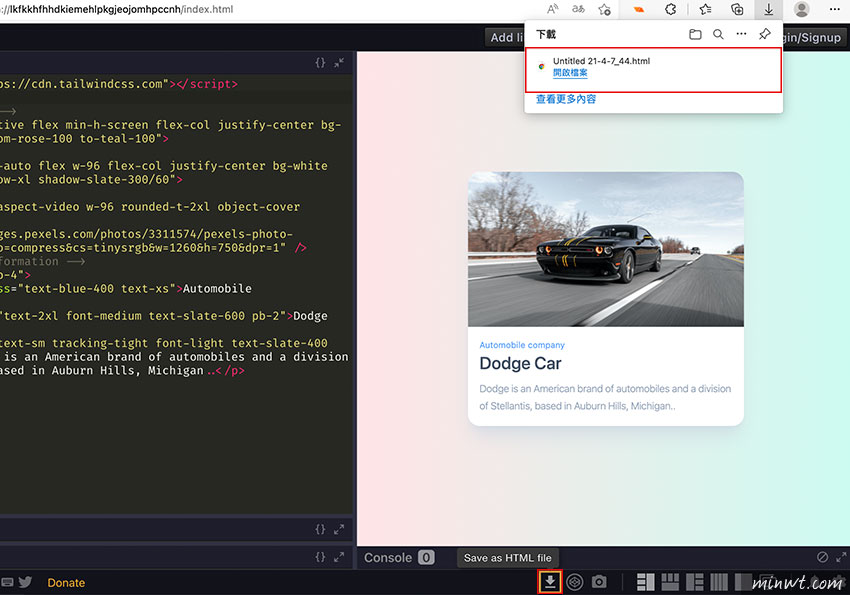850x595 pixels.
Task: Open the browser profile avatar
Action: pos(801,9)
